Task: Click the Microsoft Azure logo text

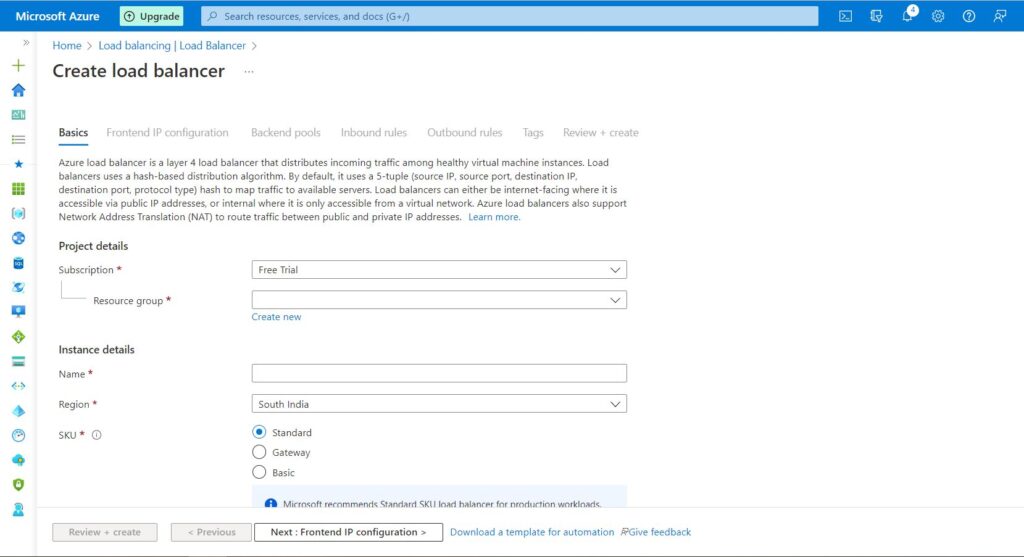Action: pyautogui.click(x=57, y=16)
